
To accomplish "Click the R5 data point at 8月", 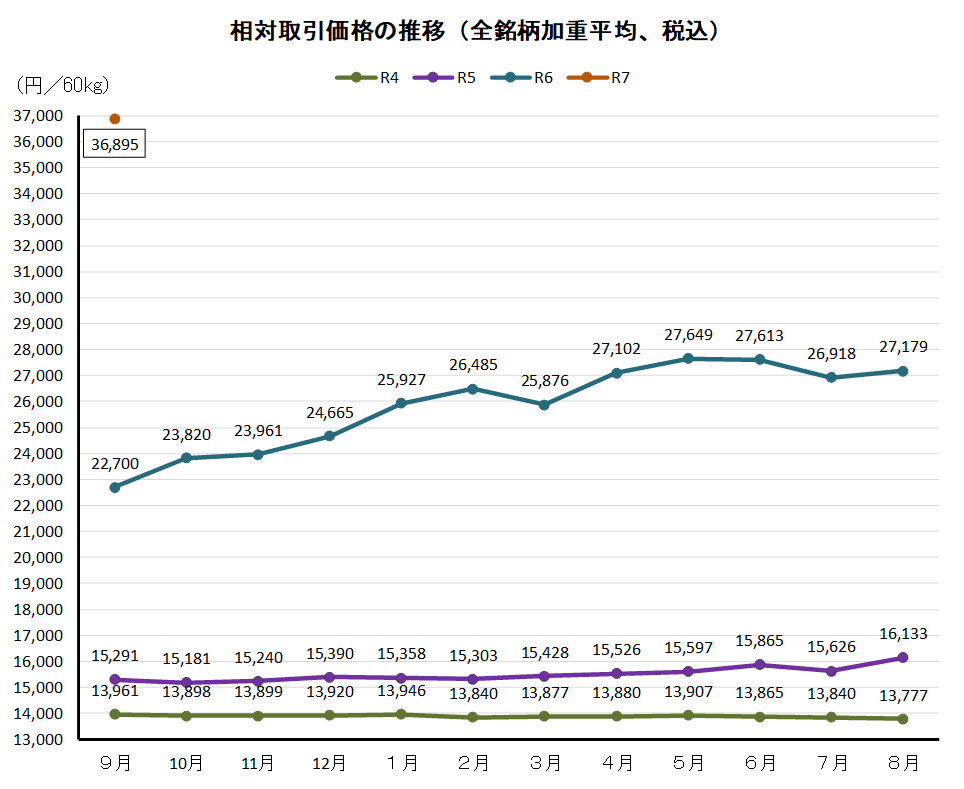I will coord(902,657).
